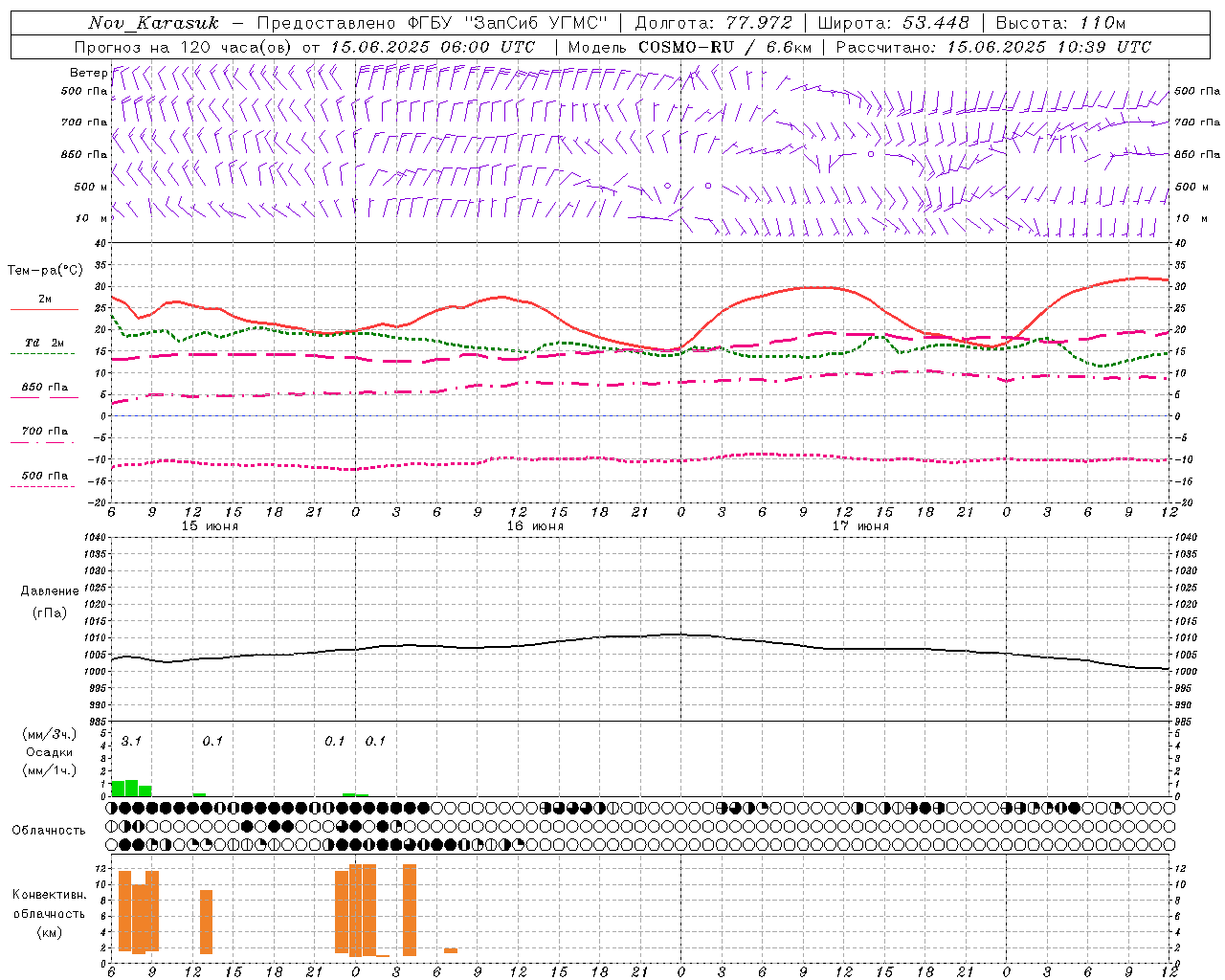This screenshot has height=980, width=1225.
Task: Select the (мм/1ч.) precipitation unit label
Action: pos(50,770)
